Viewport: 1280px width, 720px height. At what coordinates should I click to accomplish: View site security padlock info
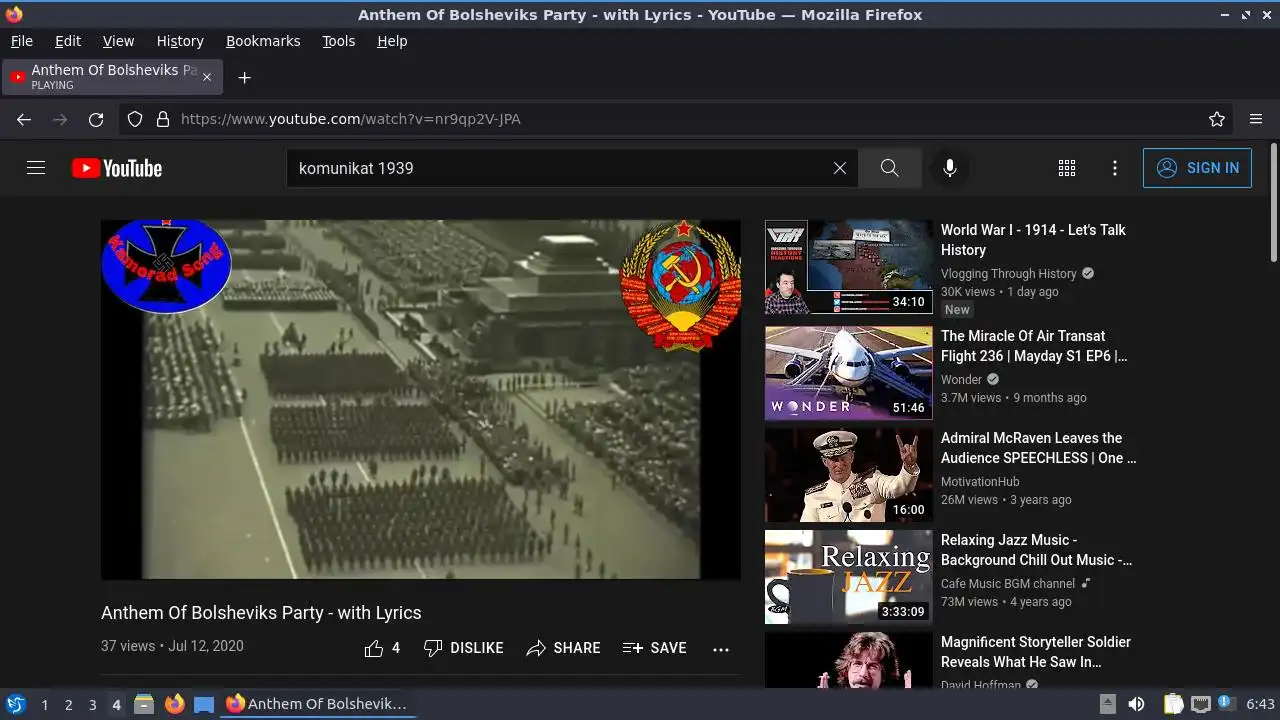coord(163,119)
